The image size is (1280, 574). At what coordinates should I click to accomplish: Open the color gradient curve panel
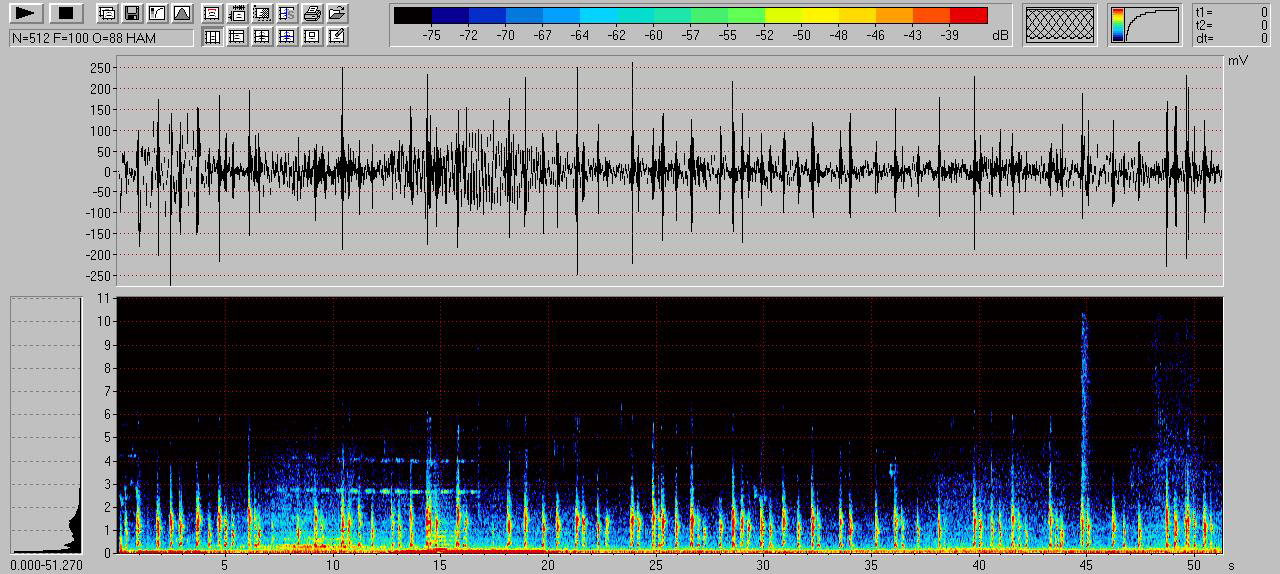pyautogui.click(x=1145, y=25)
